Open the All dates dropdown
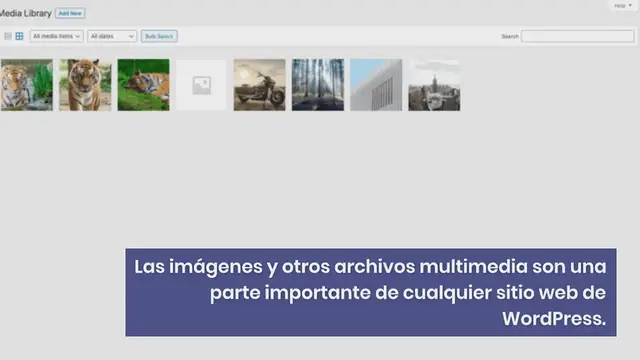Viewport: 640px width, 360px height. click(x=112, y=36)
